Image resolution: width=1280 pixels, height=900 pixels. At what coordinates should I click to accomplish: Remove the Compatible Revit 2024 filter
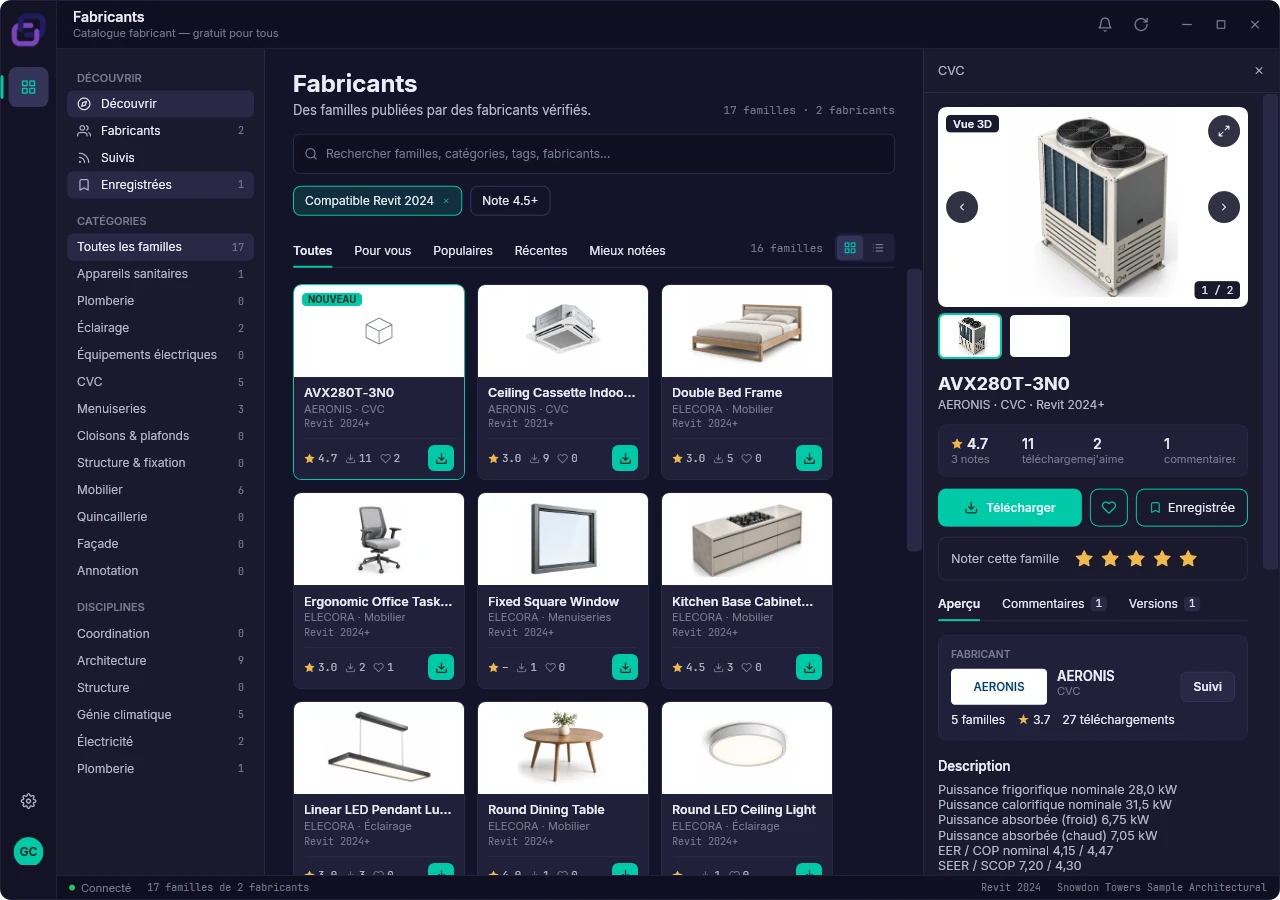pyautogui.click(x=446, y=201)
